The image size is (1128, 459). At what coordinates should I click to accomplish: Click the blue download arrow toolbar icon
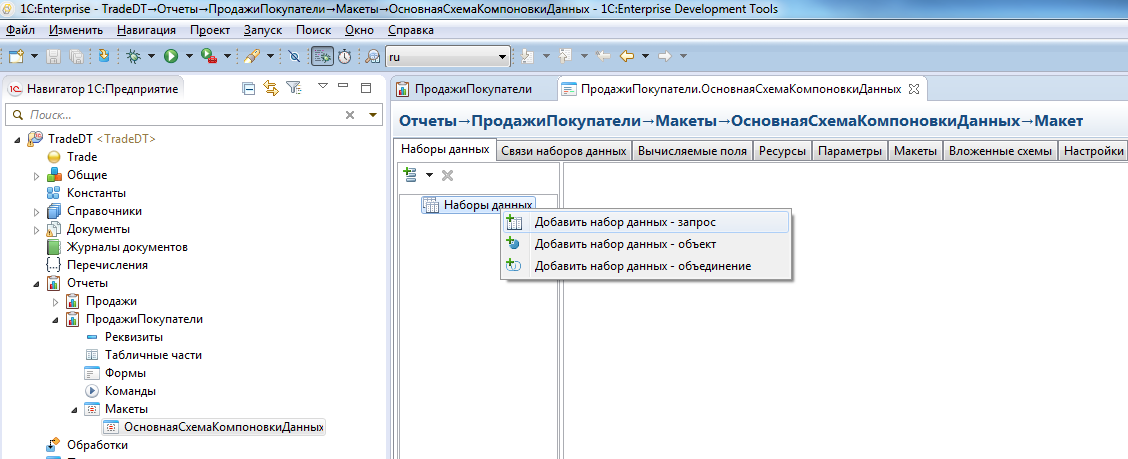click(x=104, y=56)
